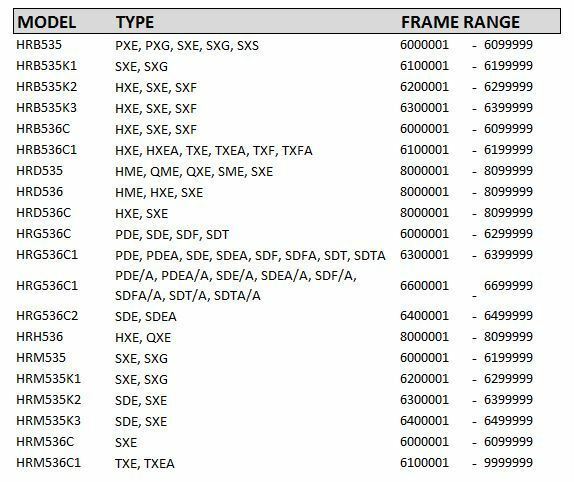The width and height of the screenshot is (574, 482).
Task: Click the FRAME RANGE column header
Action: (461, 22)
